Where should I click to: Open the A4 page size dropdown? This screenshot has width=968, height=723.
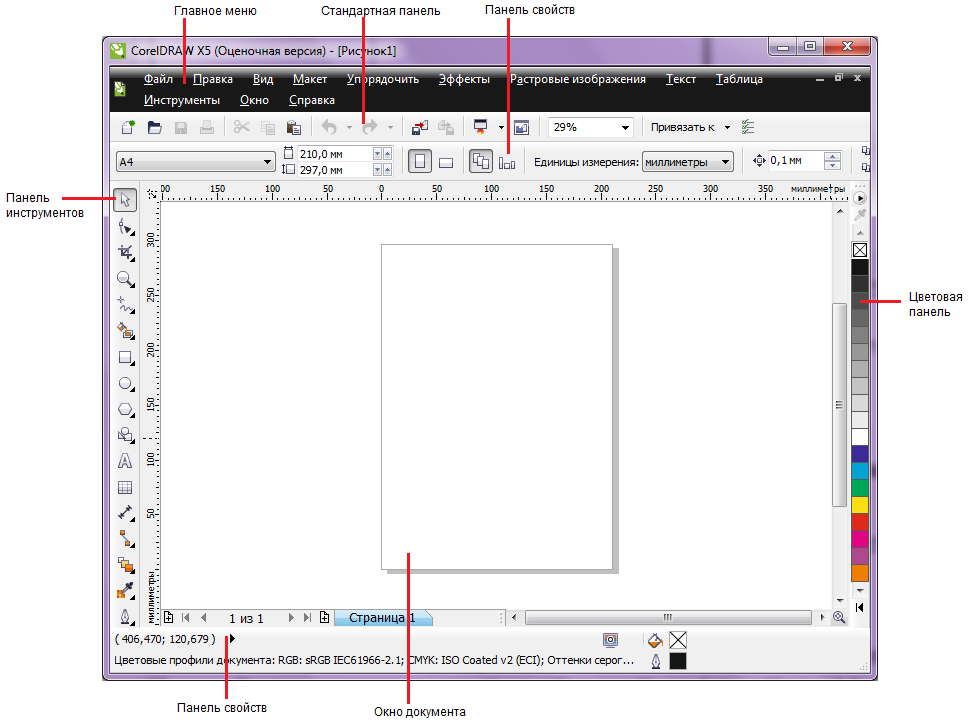pos(267,162)
